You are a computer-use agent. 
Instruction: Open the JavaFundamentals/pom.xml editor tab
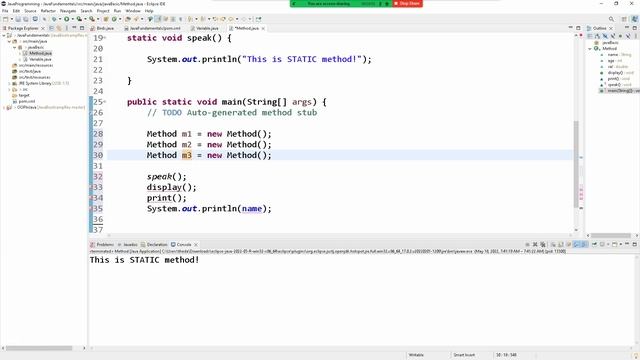[152, 28]
